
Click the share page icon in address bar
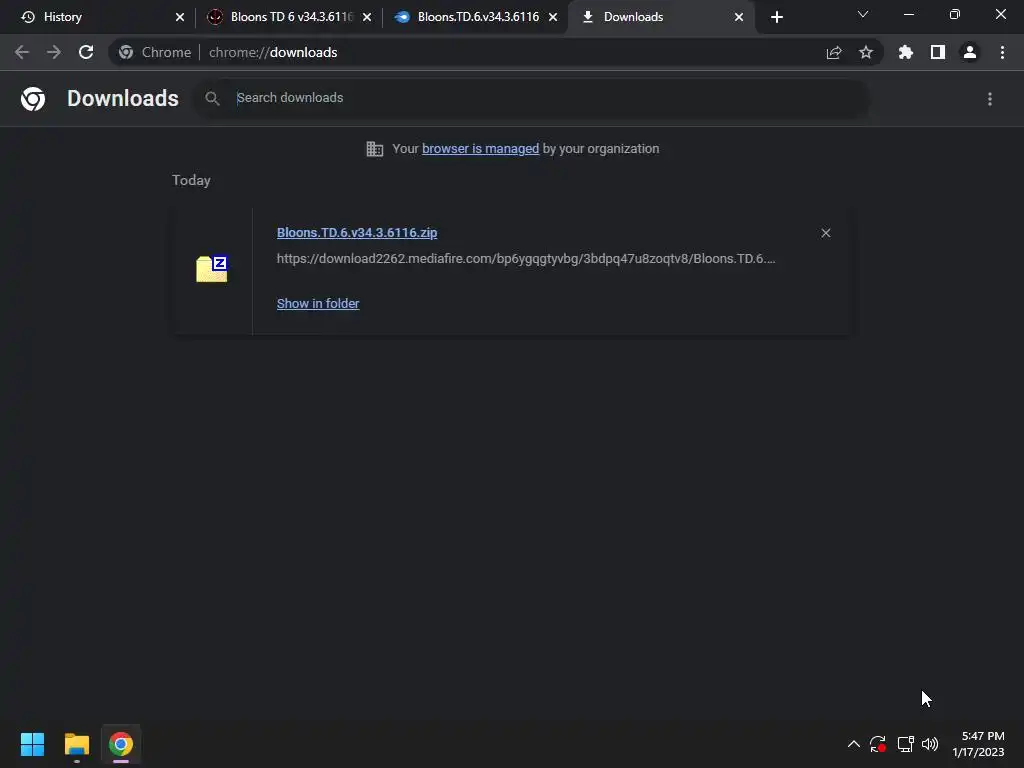(x=834, y=52)
